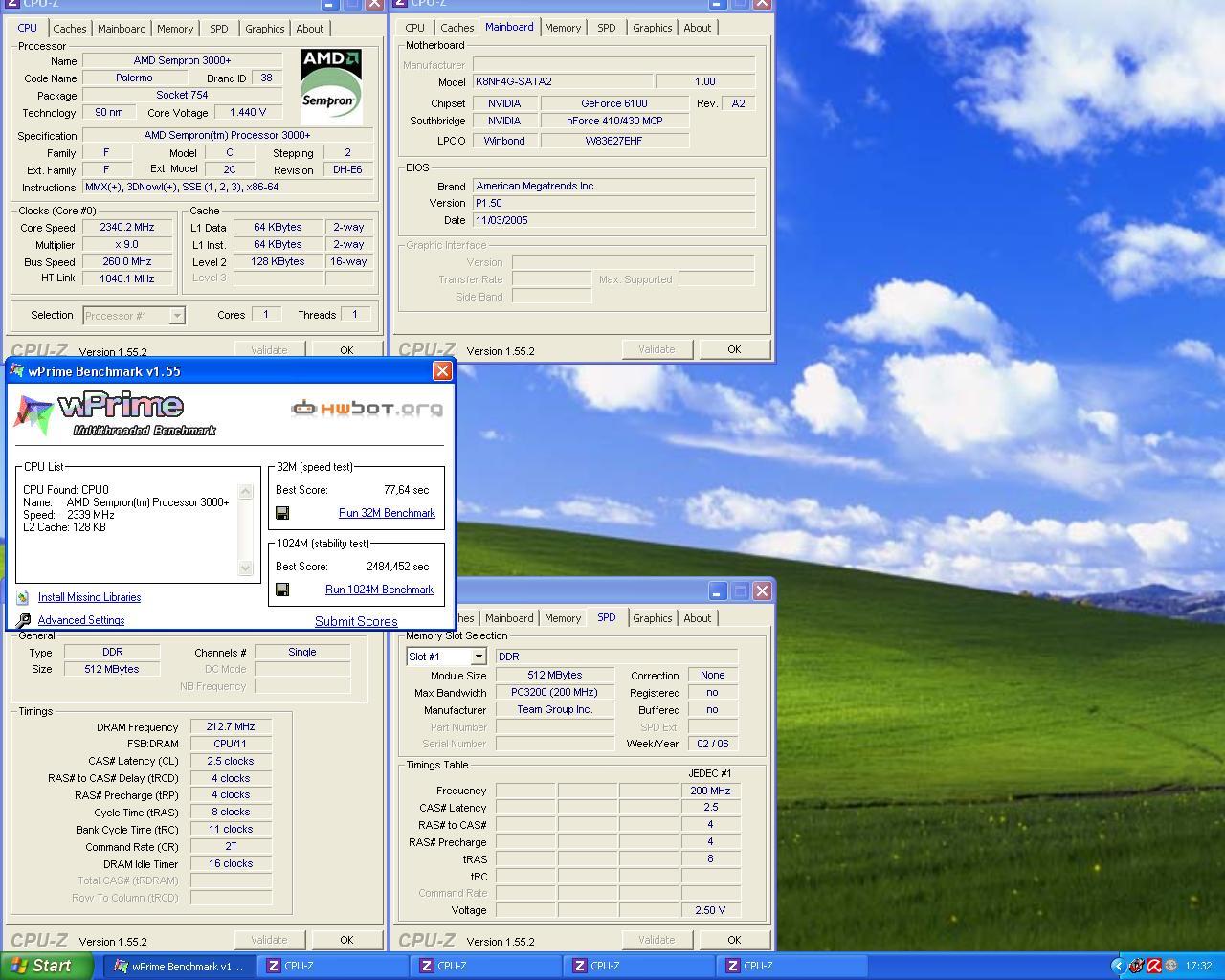Select CPU tab in the Mainboard window
Image resolution: width=1225 pixels, height=980 pixels.
click(414, 28)
